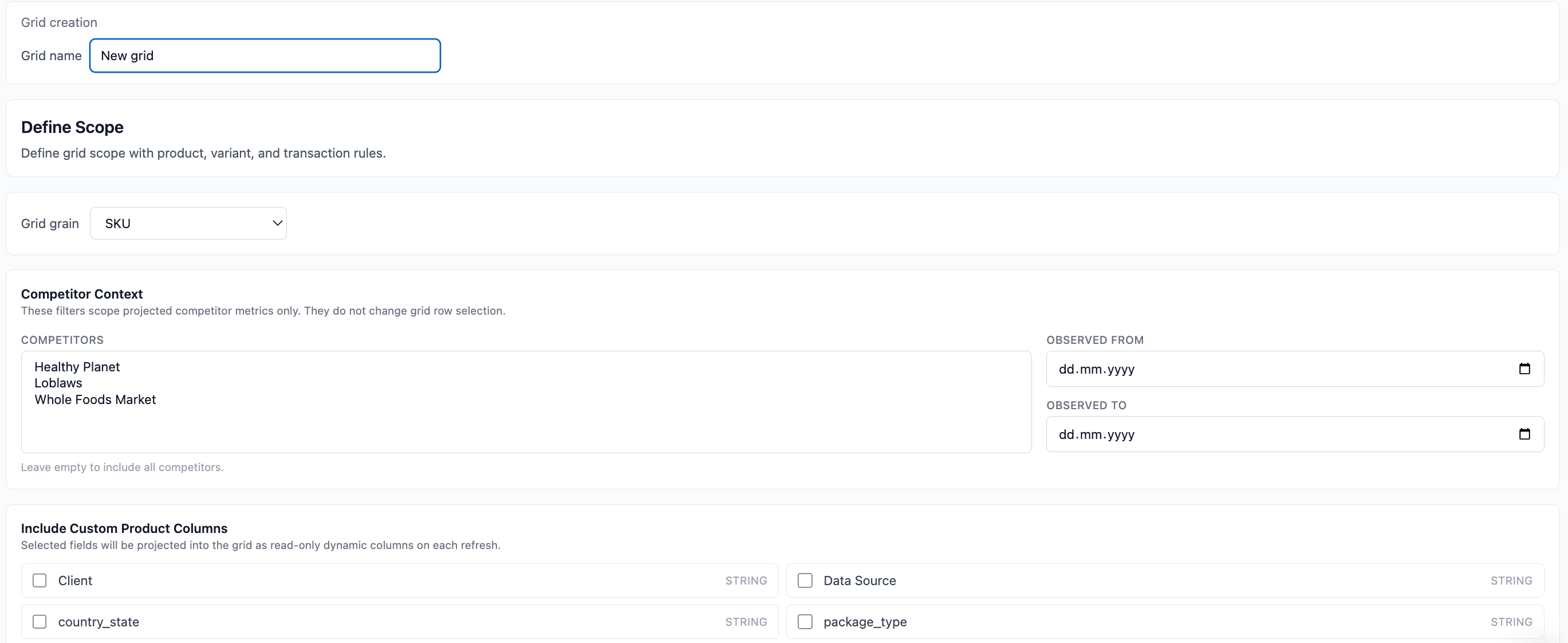This screenshot has width=1568, height=643.
Task: Click Include Custom Product Columns heading
Action: pyautogui.click(x=124, y=528)
